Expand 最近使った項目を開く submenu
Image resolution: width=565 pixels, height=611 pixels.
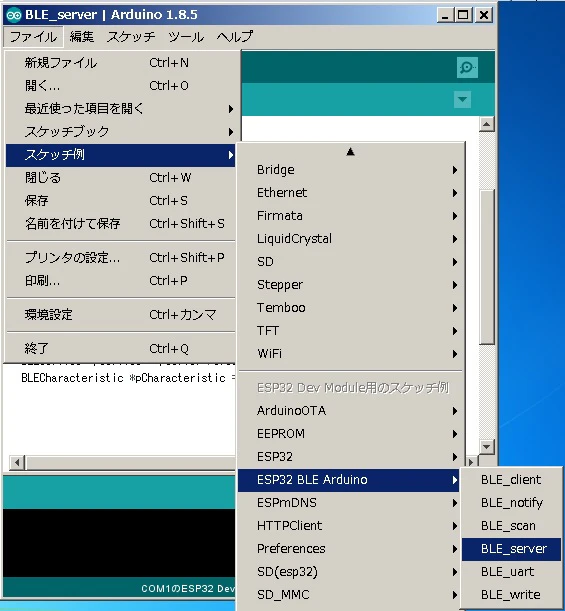121,109
